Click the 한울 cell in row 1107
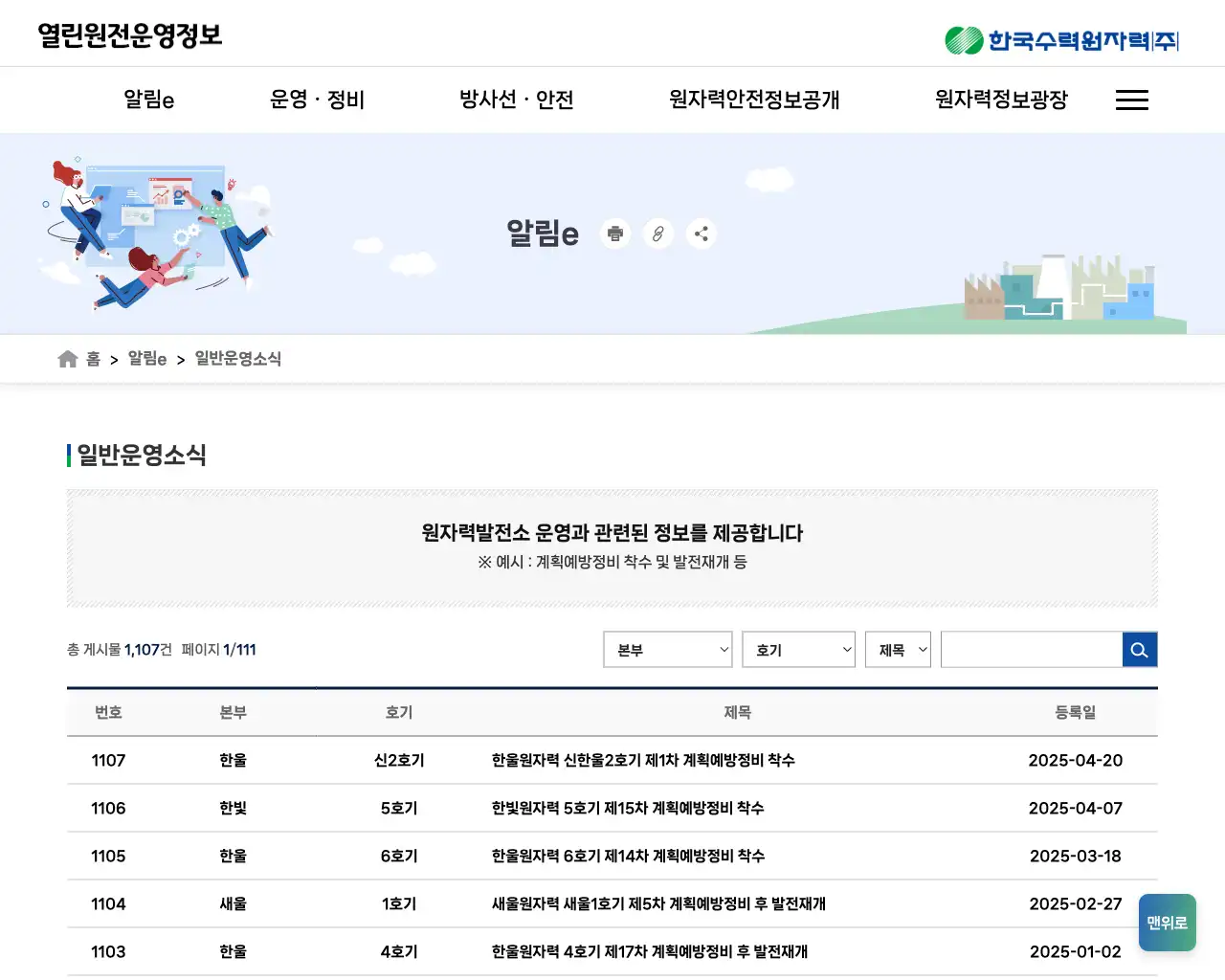Image resolution: width=1225 pixels, height=980 pixels. [x=233, y=761]
